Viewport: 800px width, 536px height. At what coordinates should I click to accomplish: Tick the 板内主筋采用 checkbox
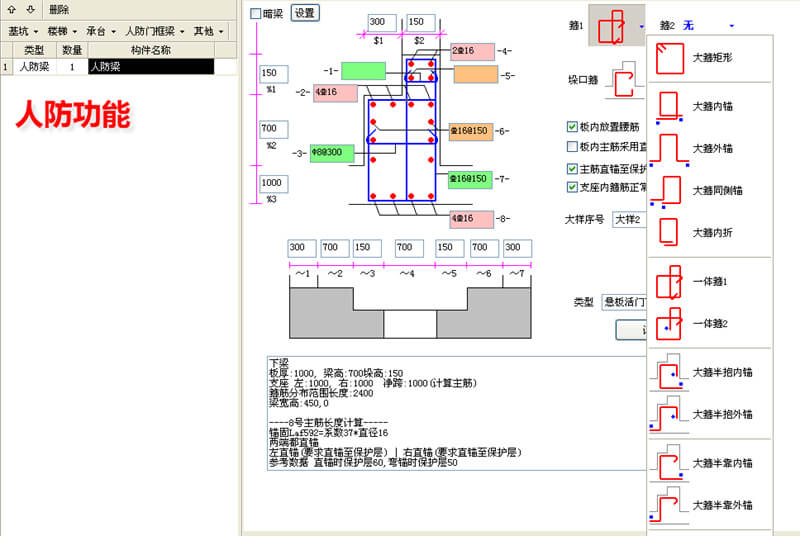(572, 147)
